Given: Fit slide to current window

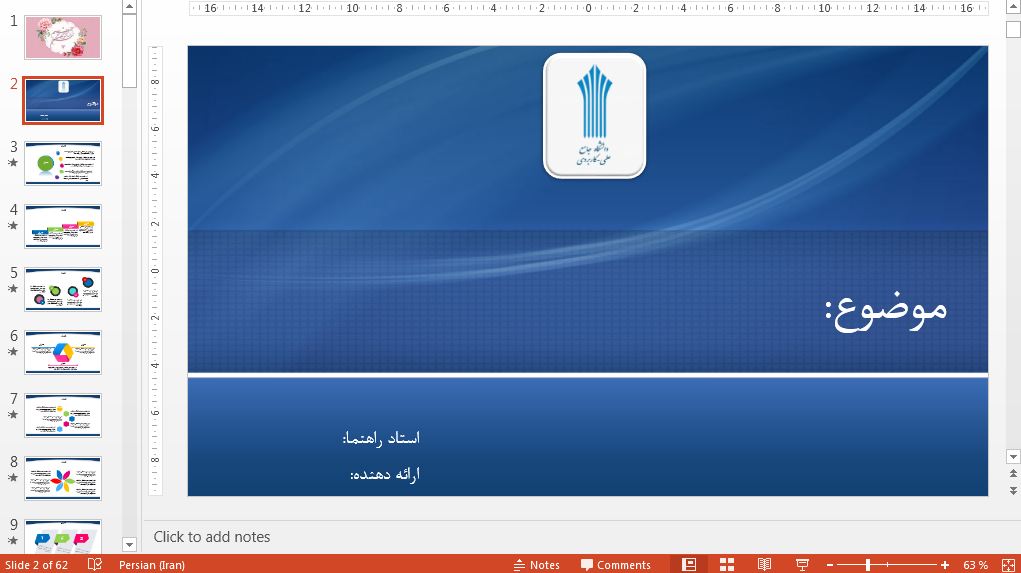Looking at the screenshot, I should pyautogui.click(x=1007, y=565).
